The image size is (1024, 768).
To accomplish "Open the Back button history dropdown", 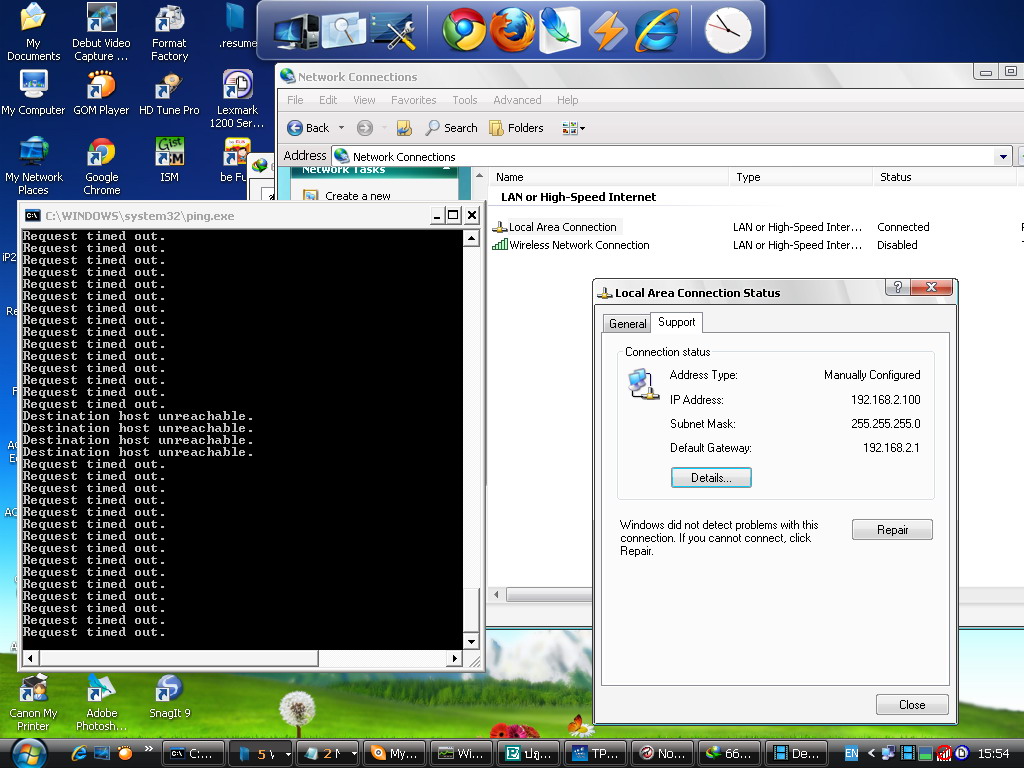I will point(341,128).
